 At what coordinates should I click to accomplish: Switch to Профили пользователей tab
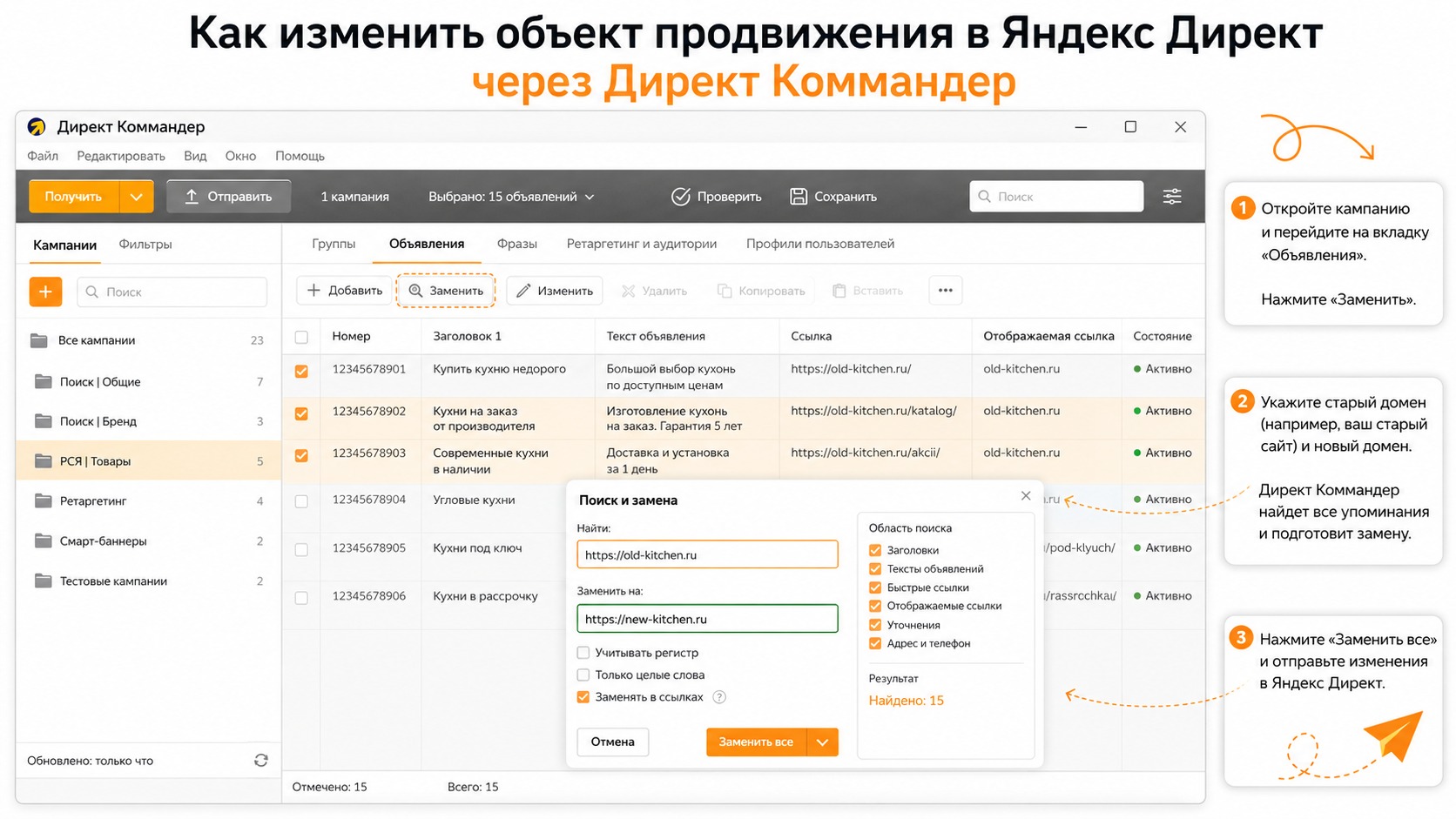(x=820, y=244)
